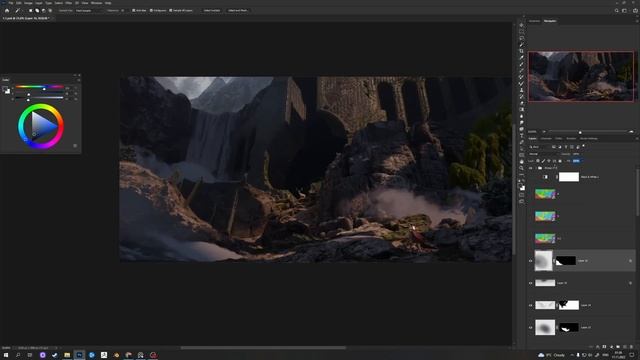Select the Gradient tool

coord(522,109)
